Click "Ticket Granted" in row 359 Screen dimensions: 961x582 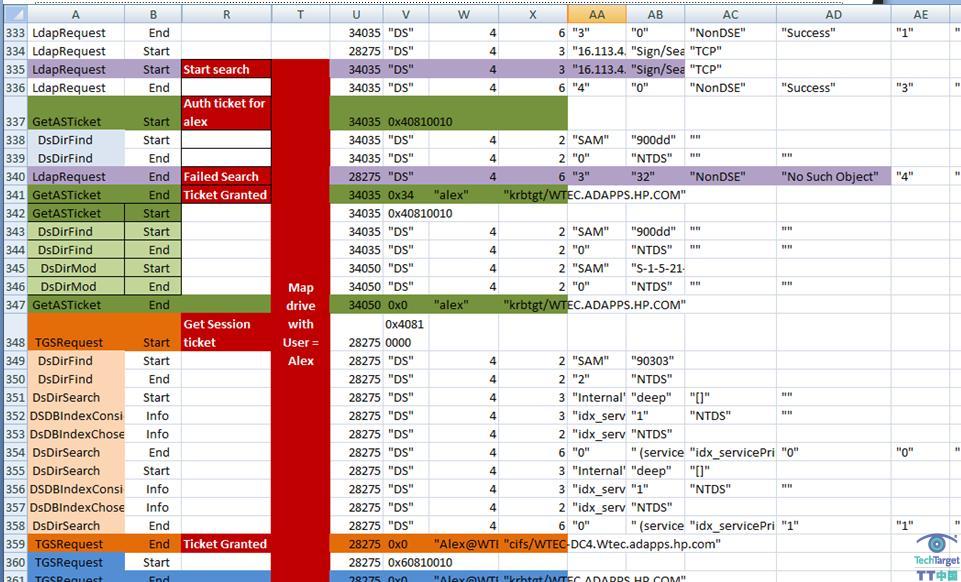pos(225,544)
